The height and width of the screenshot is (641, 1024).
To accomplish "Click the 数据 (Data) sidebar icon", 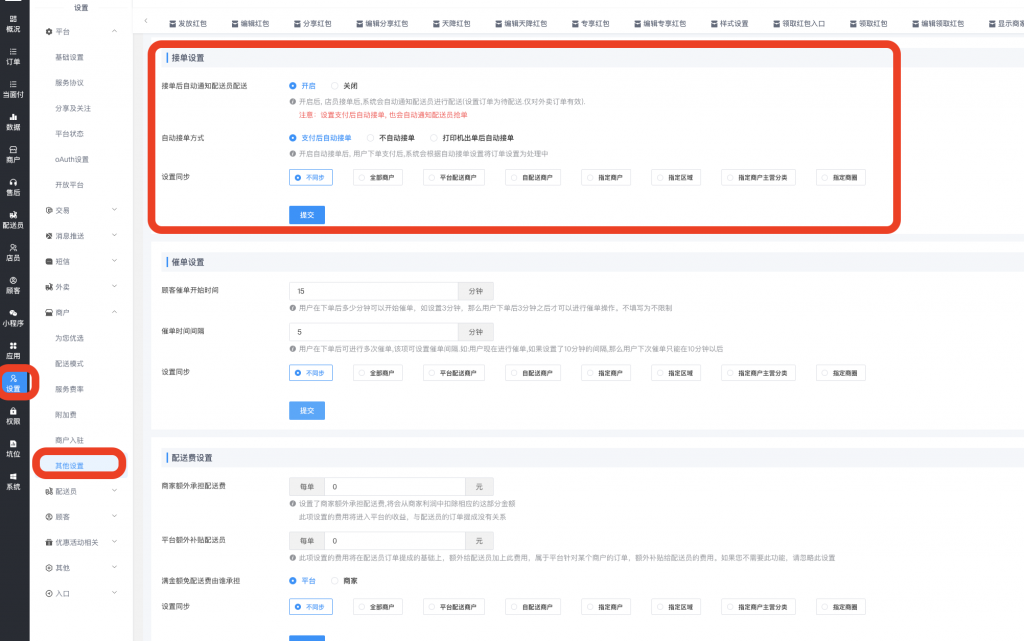I will [13, 121].
